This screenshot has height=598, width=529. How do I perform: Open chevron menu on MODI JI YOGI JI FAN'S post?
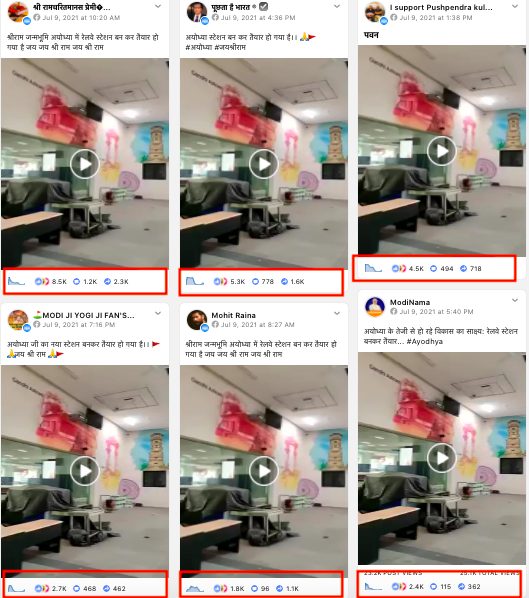[x=158, y=313]
